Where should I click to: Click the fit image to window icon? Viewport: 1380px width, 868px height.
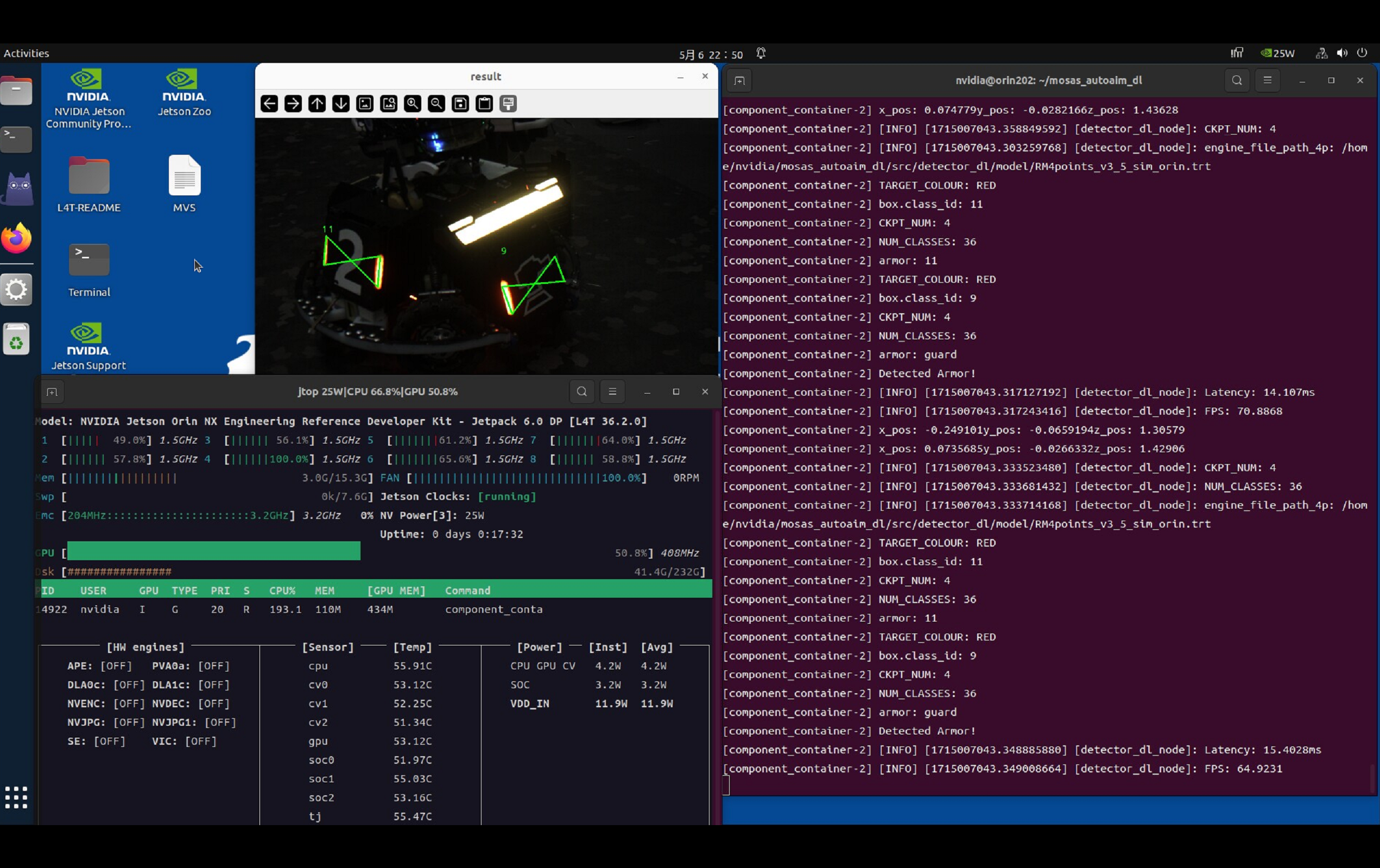coord(389,104)
